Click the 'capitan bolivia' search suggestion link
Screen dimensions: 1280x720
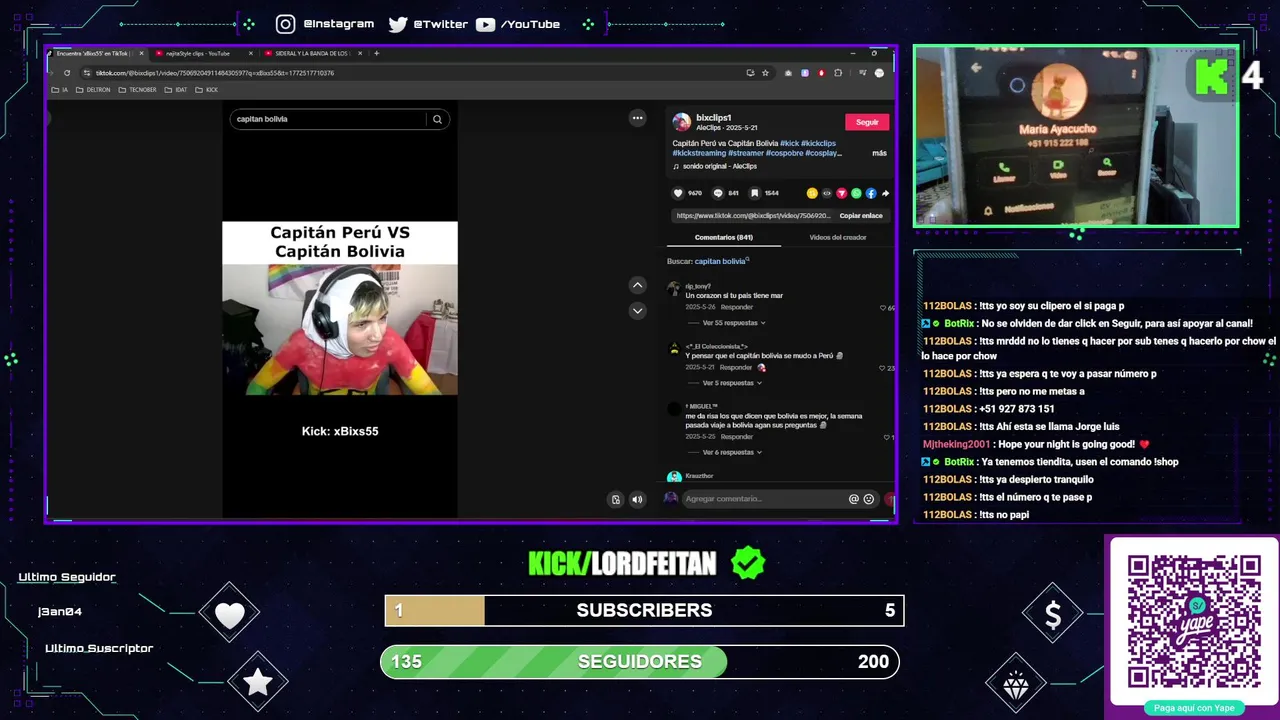(x=720, y=261)
